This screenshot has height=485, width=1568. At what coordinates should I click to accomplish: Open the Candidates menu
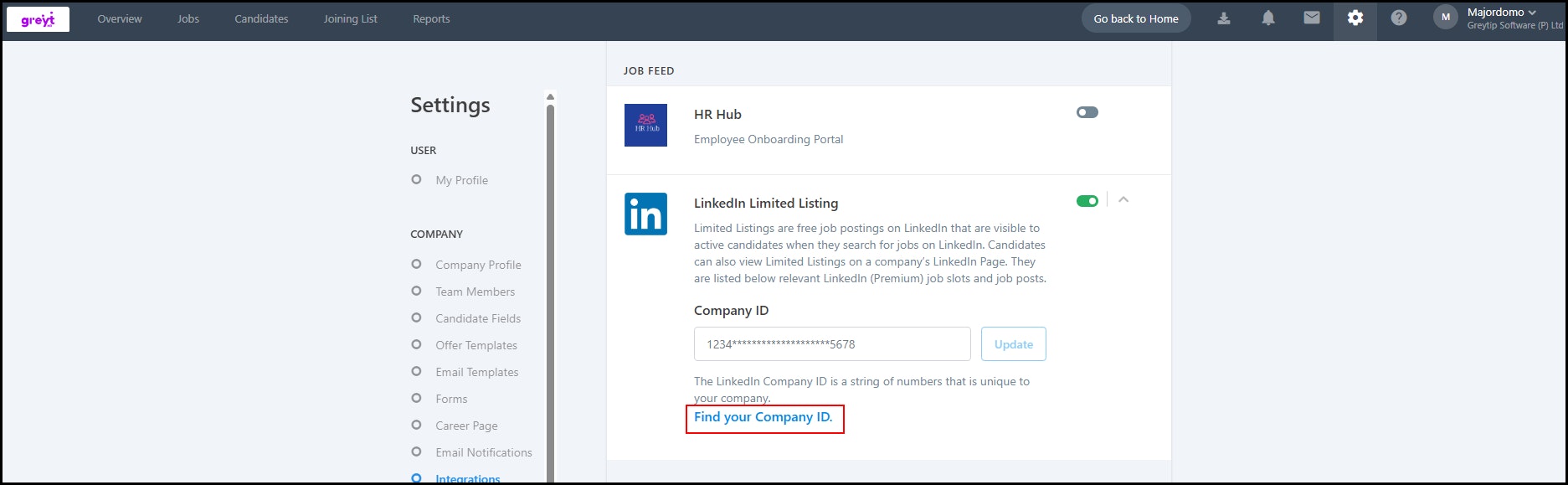pyautogui.click(x=261, y=19)
